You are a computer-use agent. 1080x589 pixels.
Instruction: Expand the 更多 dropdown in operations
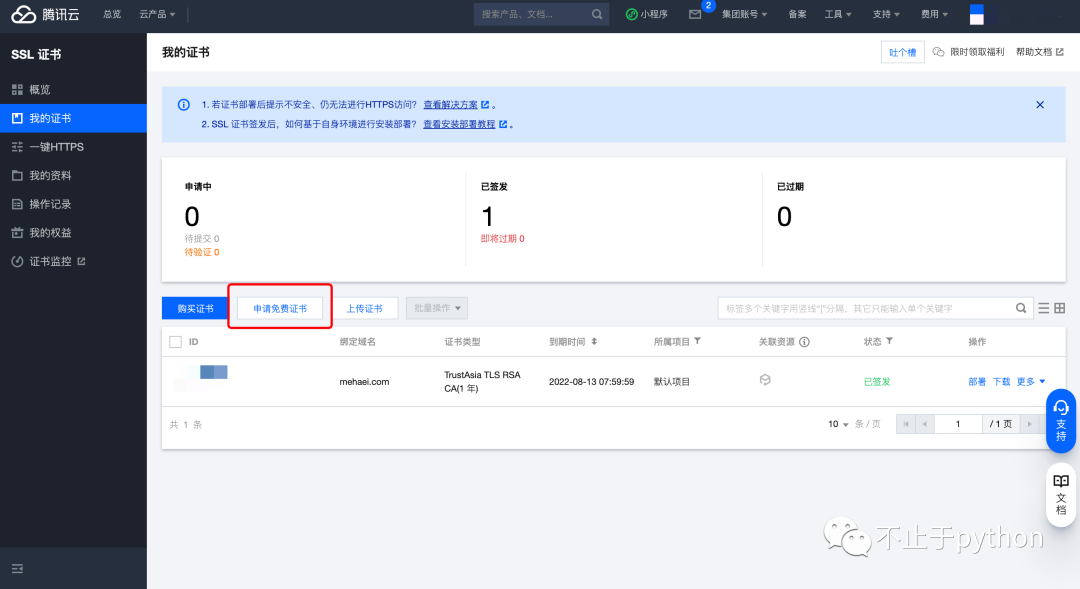click(1031, 381)
